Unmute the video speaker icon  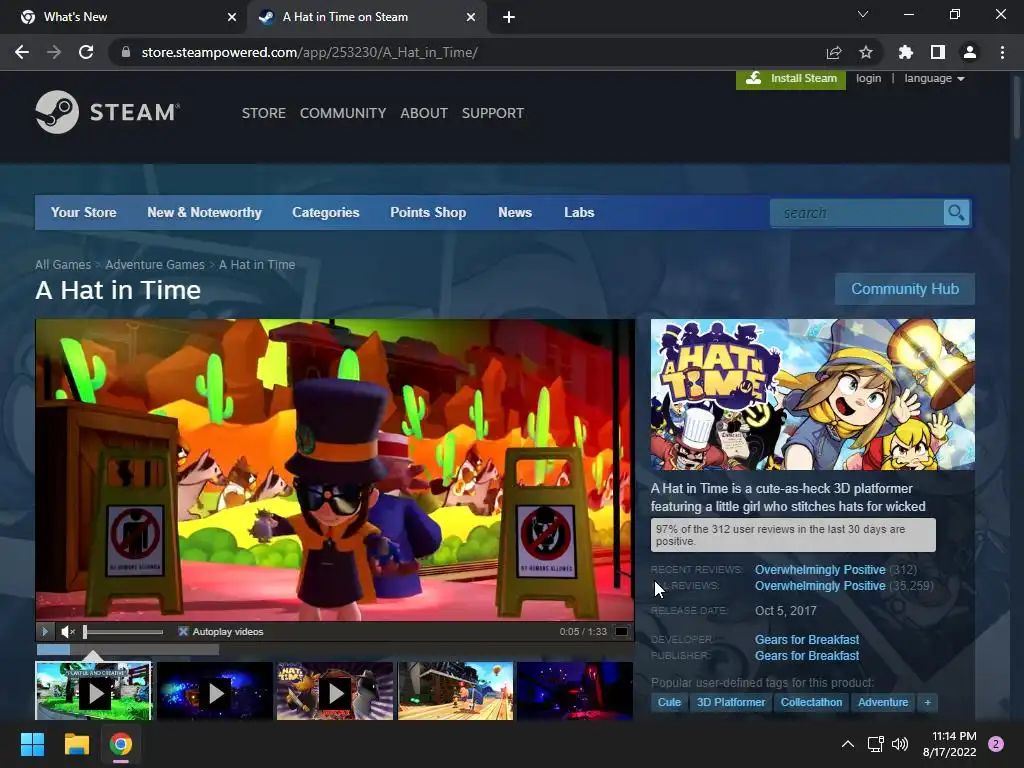[68, 632]
